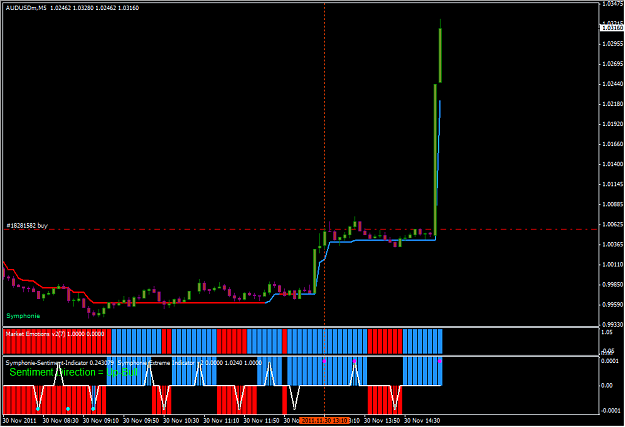Click the orange 2011.11.30 13:10 crosshair time tag
The height and width of the screenshot is (427, 625).
tap(324, 421)
